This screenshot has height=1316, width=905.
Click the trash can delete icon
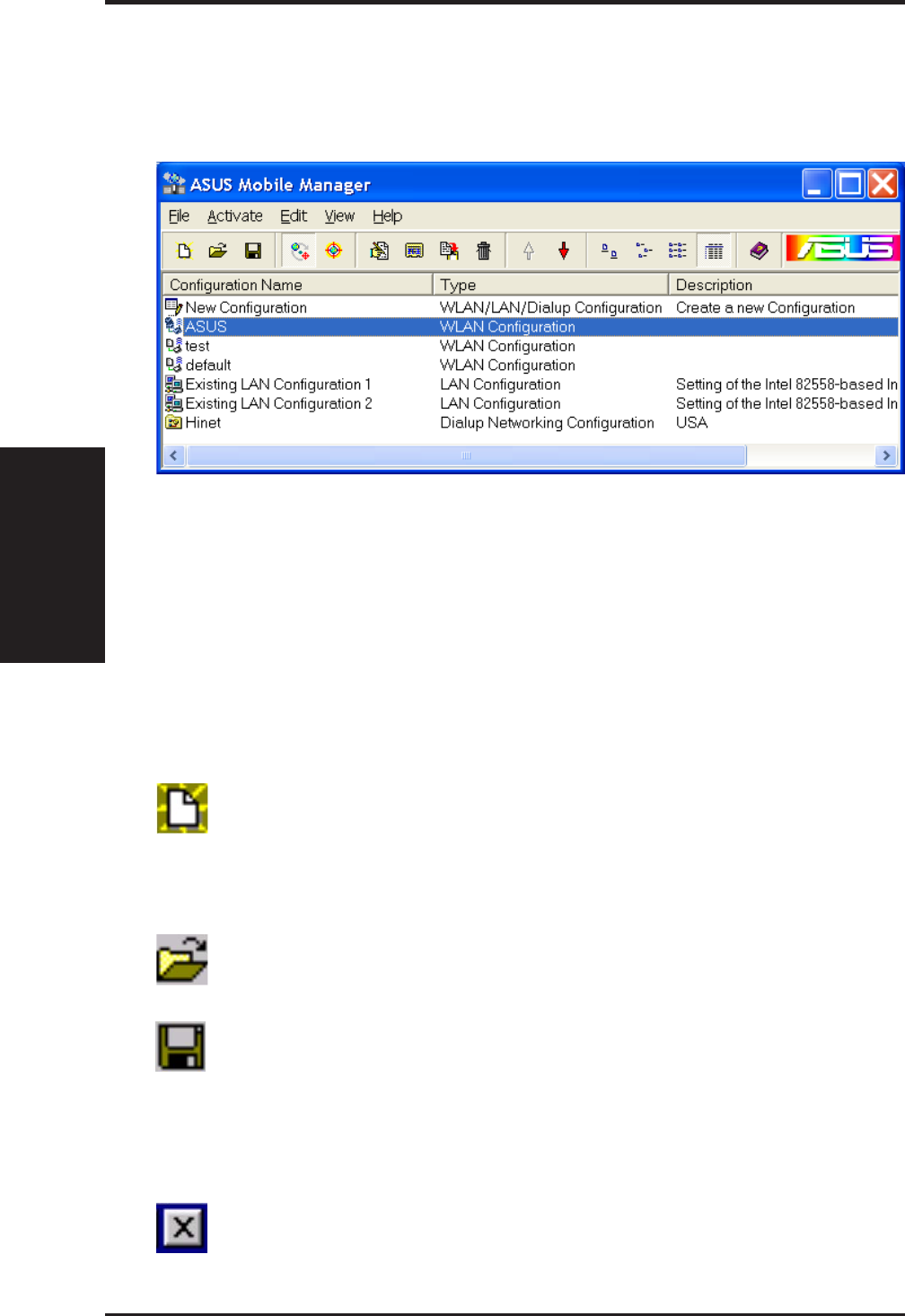click(484, 251)
